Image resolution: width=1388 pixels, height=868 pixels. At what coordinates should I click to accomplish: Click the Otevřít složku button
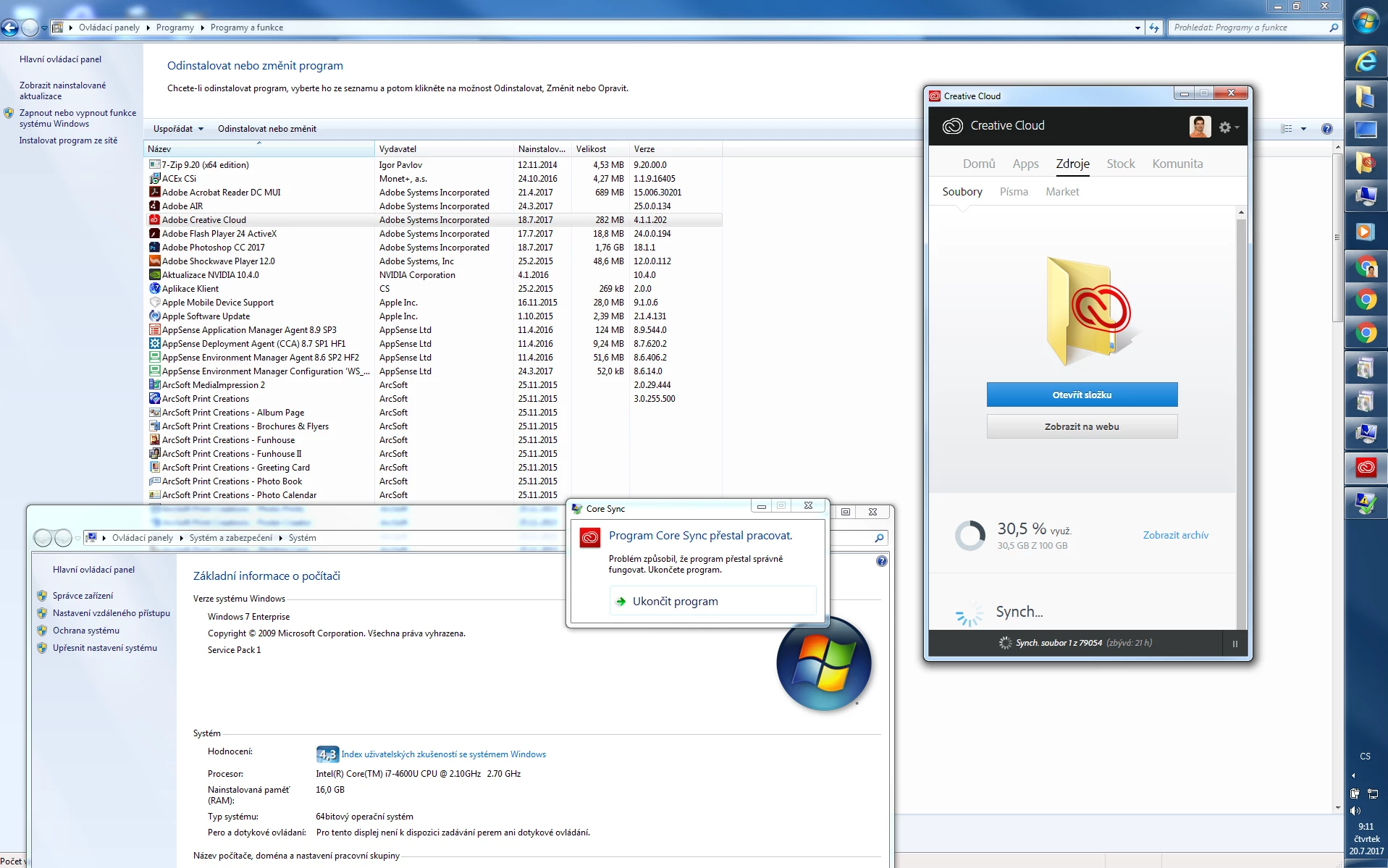[x=1082, y=395]
